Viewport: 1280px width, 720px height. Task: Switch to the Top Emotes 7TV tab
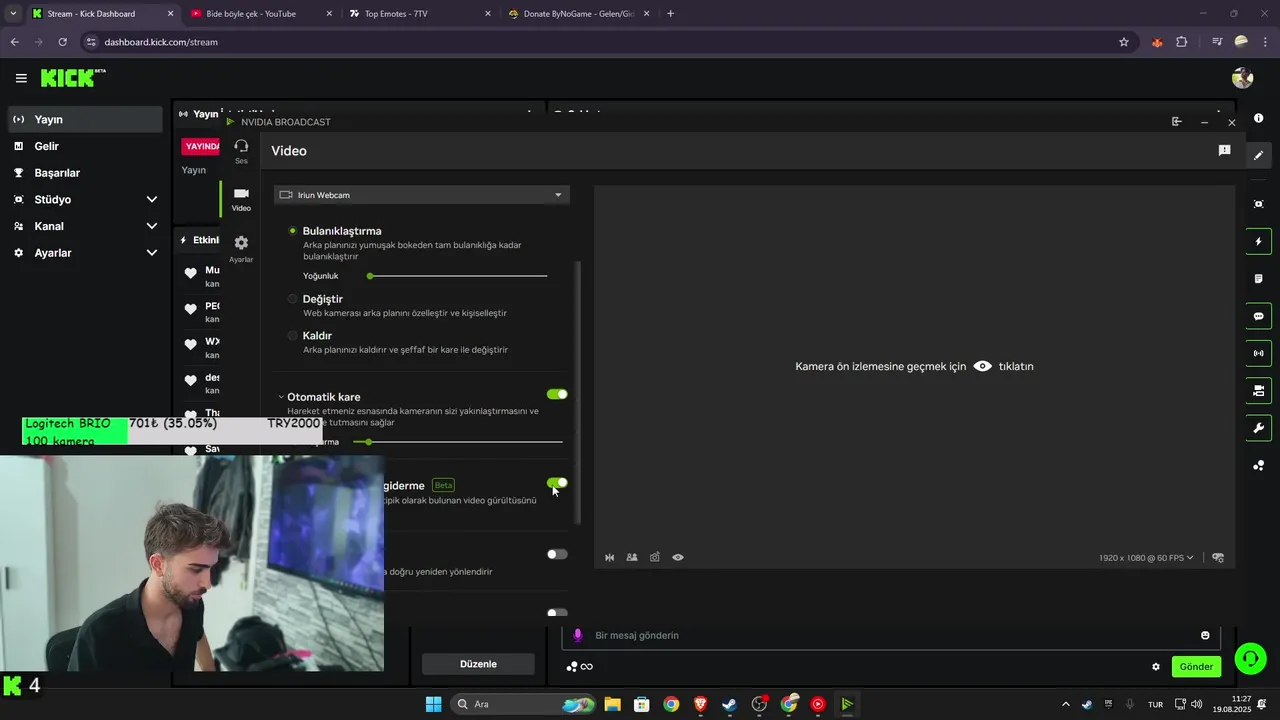coord(420,14)
